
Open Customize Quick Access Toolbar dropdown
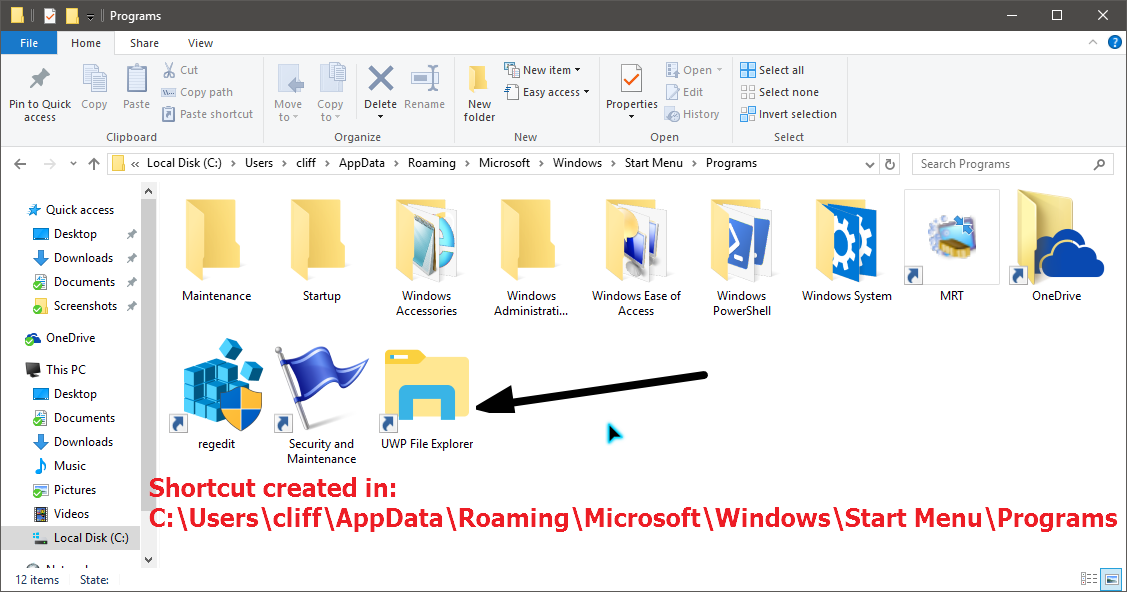click(x=91, y=16)
